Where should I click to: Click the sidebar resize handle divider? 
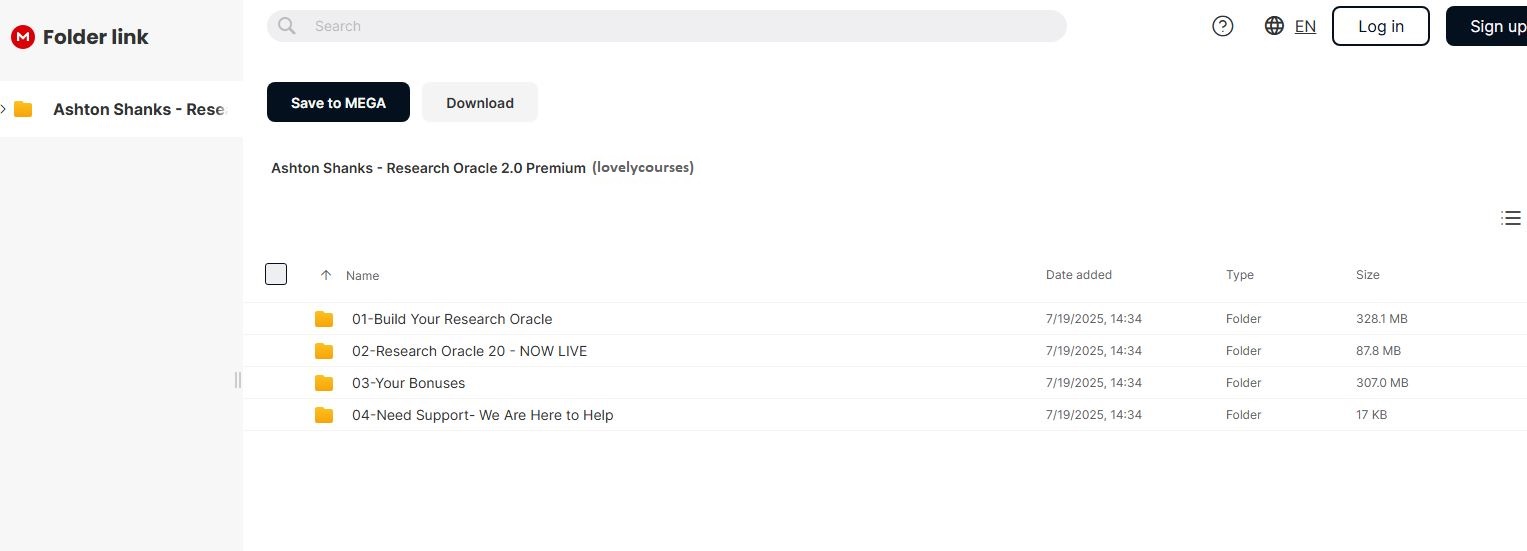pyautogui.click(x=238, y=380)
